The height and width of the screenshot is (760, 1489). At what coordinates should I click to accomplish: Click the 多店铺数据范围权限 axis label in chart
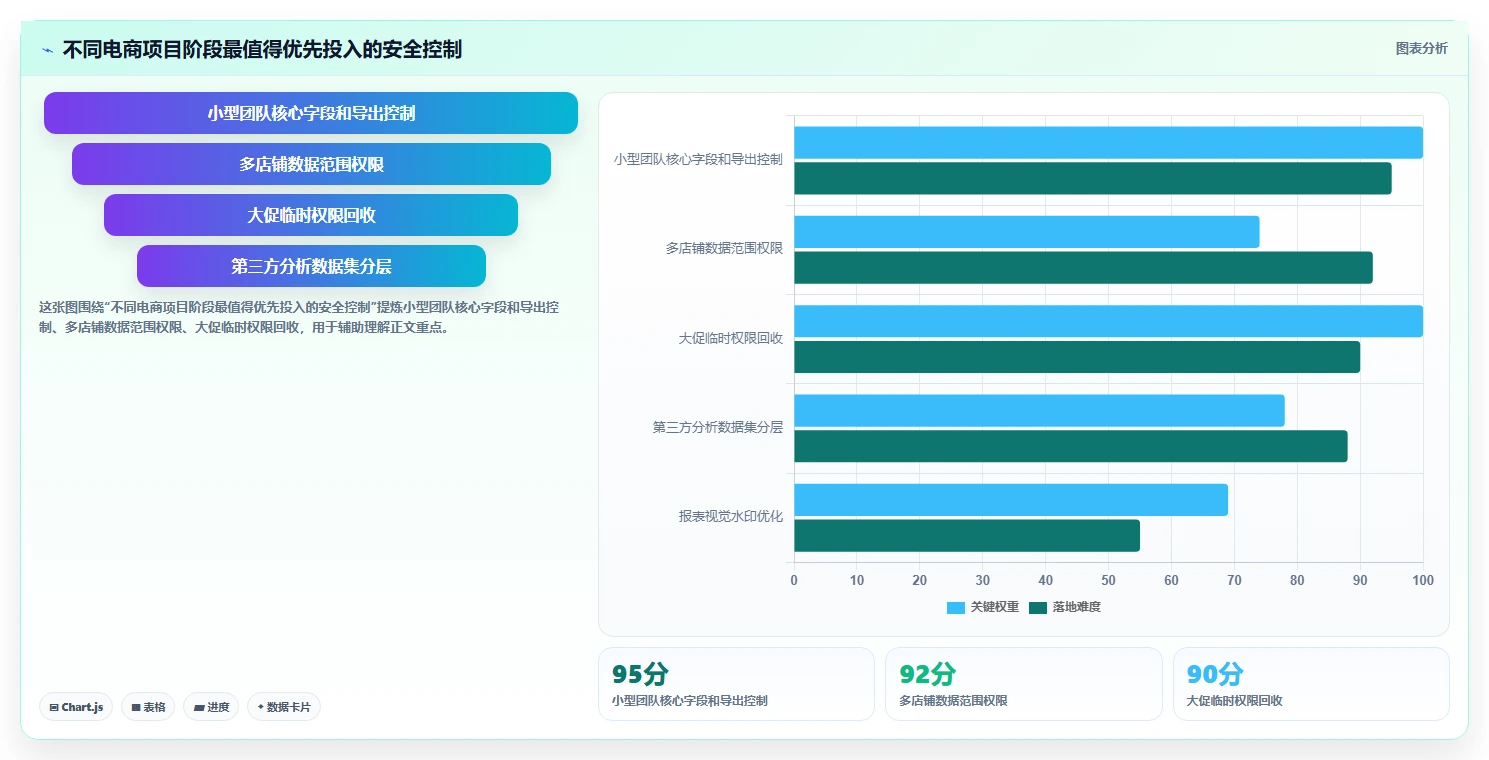(724, 249)
